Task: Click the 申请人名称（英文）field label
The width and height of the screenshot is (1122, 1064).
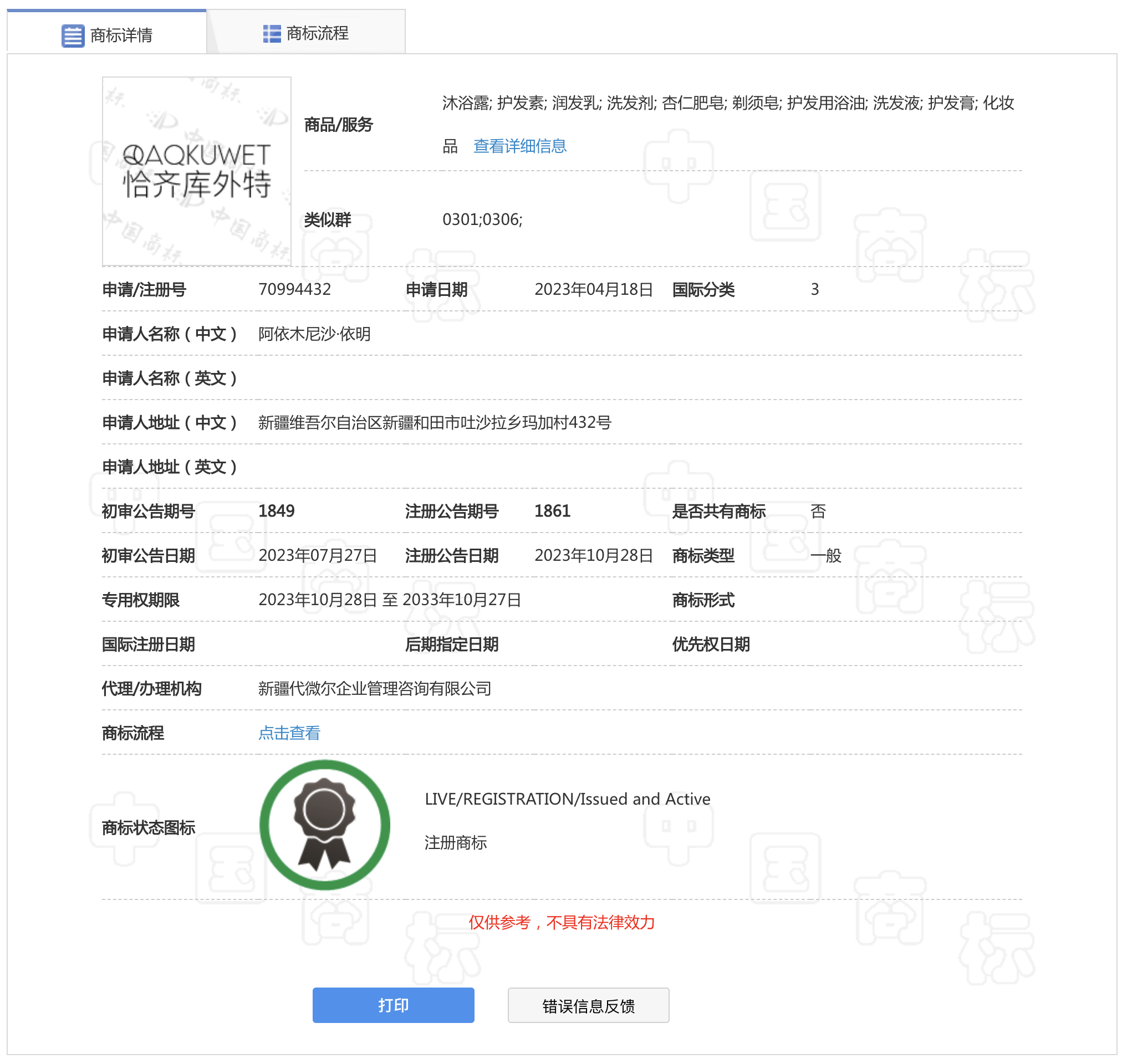Action: pyautogui.click(x=169, y=378)
